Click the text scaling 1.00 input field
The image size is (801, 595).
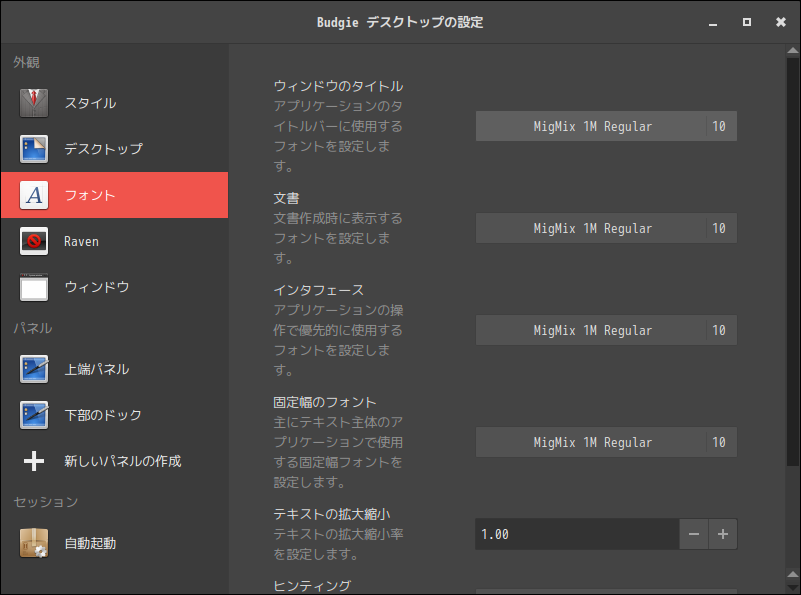[x=577, y=534]
